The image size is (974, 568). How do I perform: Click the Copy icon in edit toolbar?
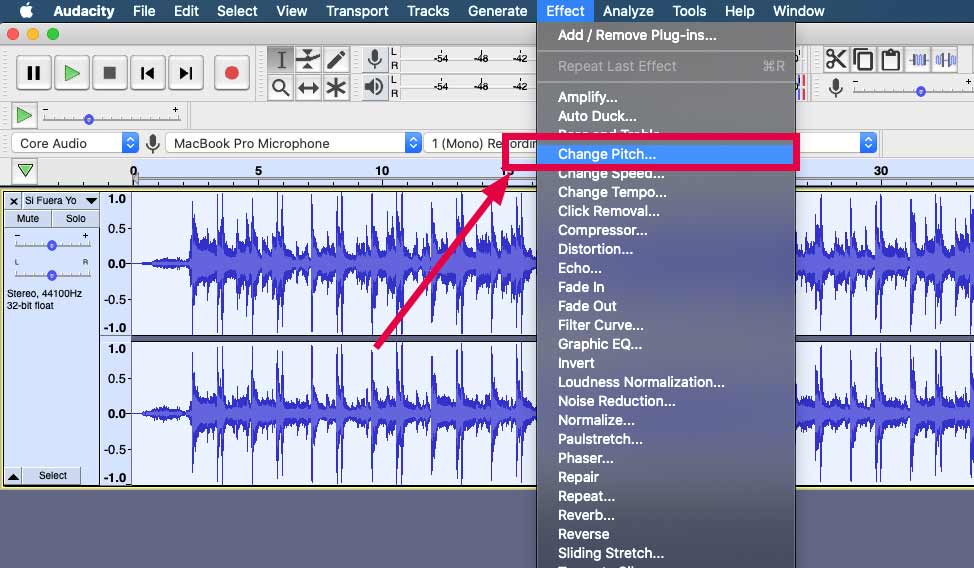(x=863, y=60)
